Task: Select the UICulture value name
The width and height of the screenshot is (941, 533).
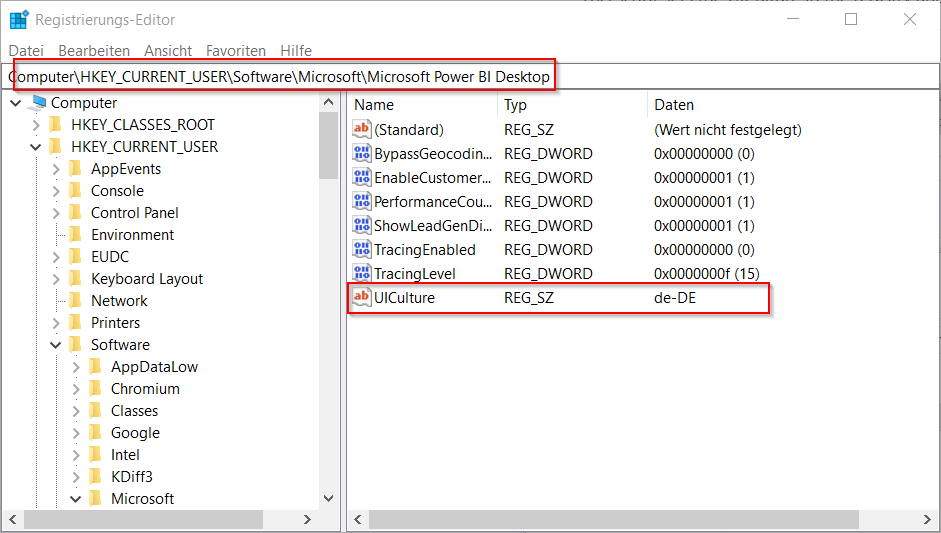Action: [x=404, y=298]
